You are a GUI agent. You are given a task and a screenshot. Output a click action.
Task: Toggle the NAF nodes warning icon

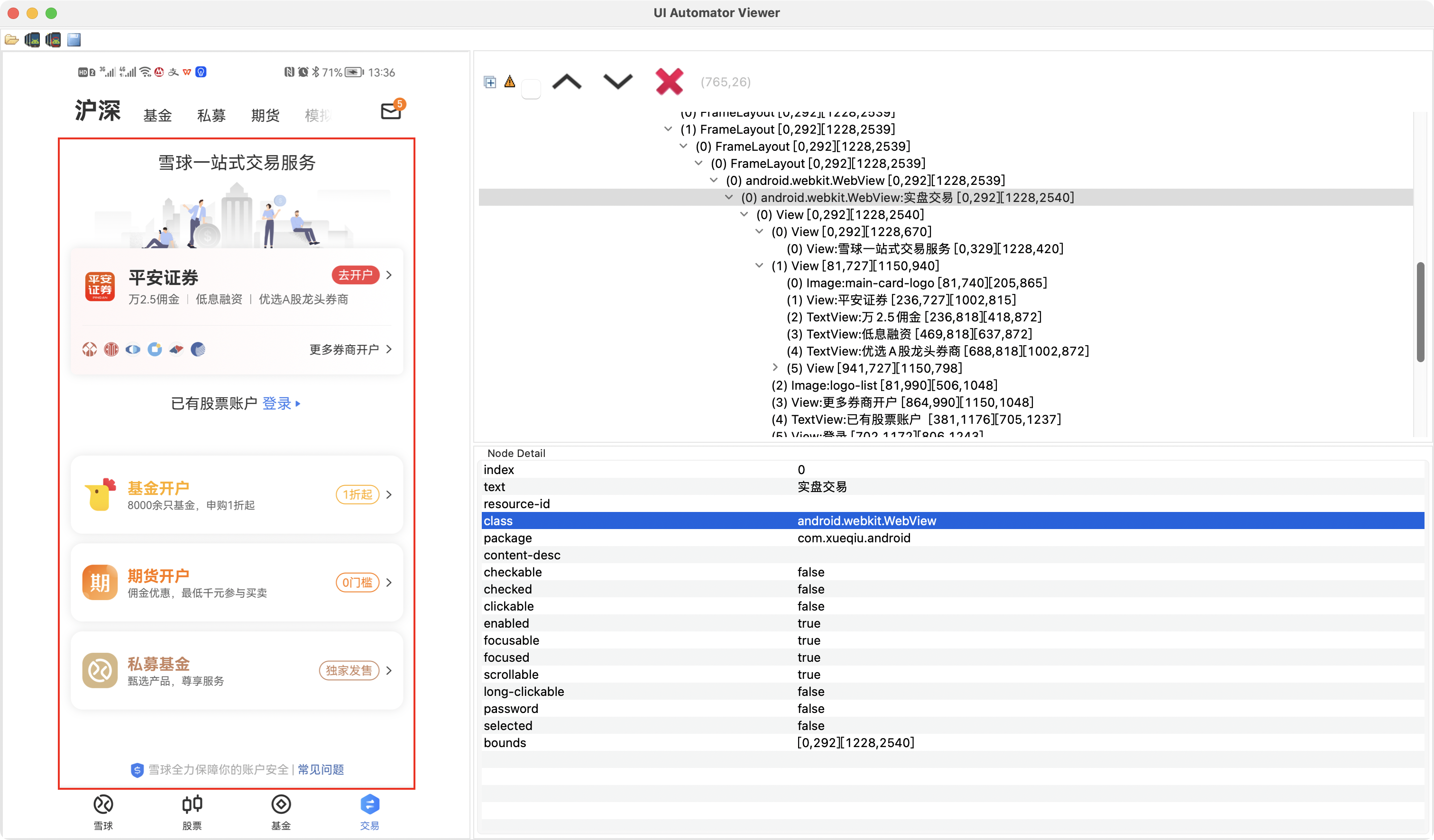click(510, 82)
